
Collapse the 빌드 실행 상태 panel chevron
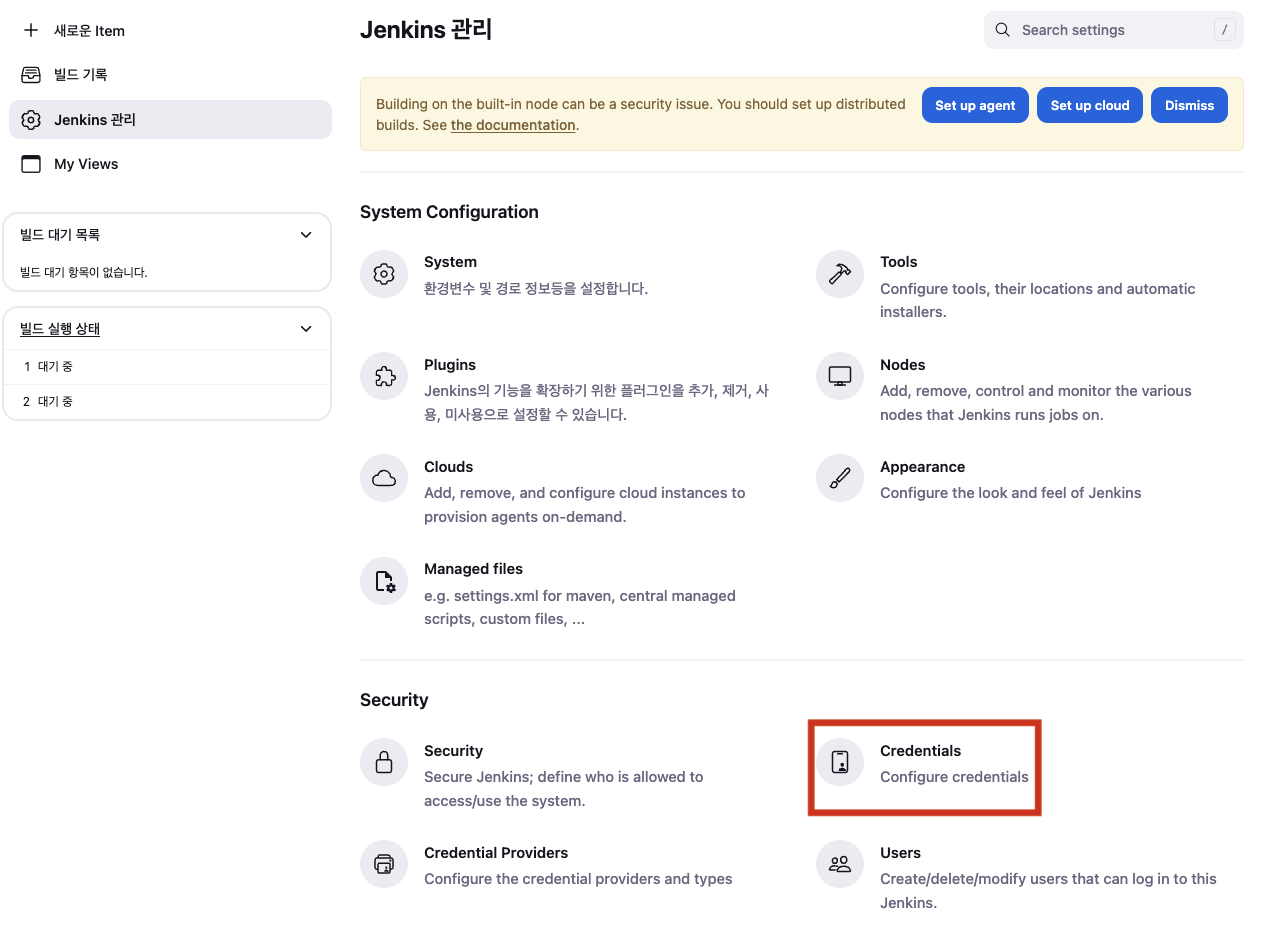[306, 329]
